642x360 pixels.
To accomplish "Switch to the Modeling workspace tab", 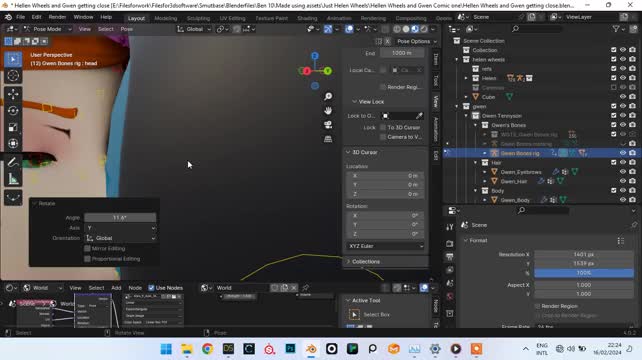I will (x=166, y=18).
